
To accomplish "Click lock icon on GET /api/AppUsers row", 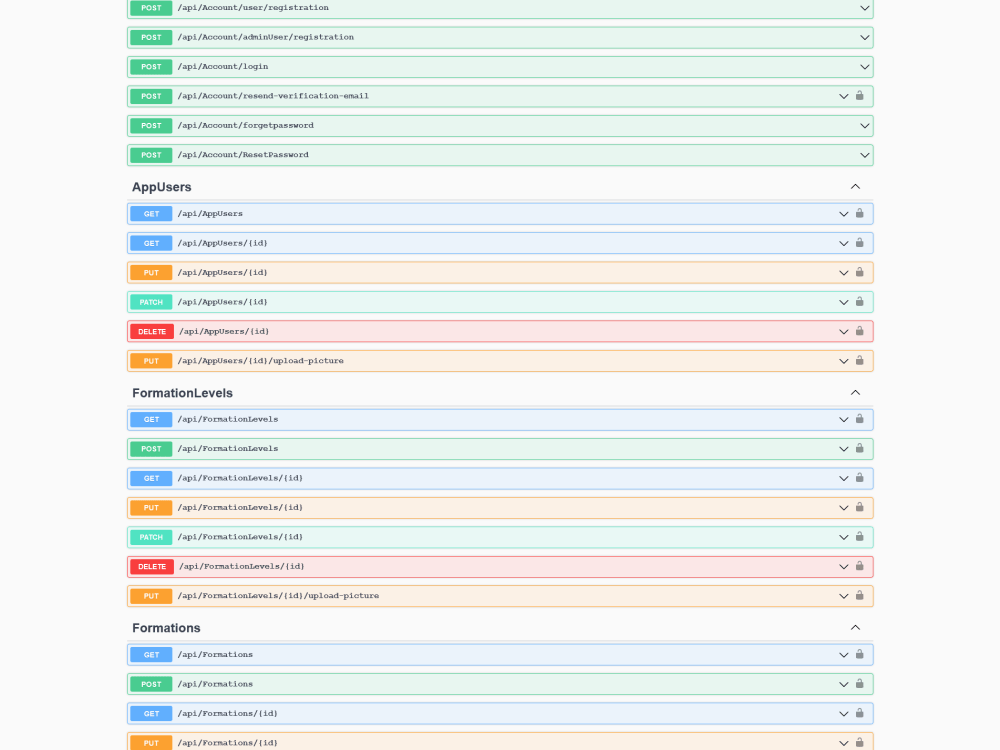I will pos(859,213).
